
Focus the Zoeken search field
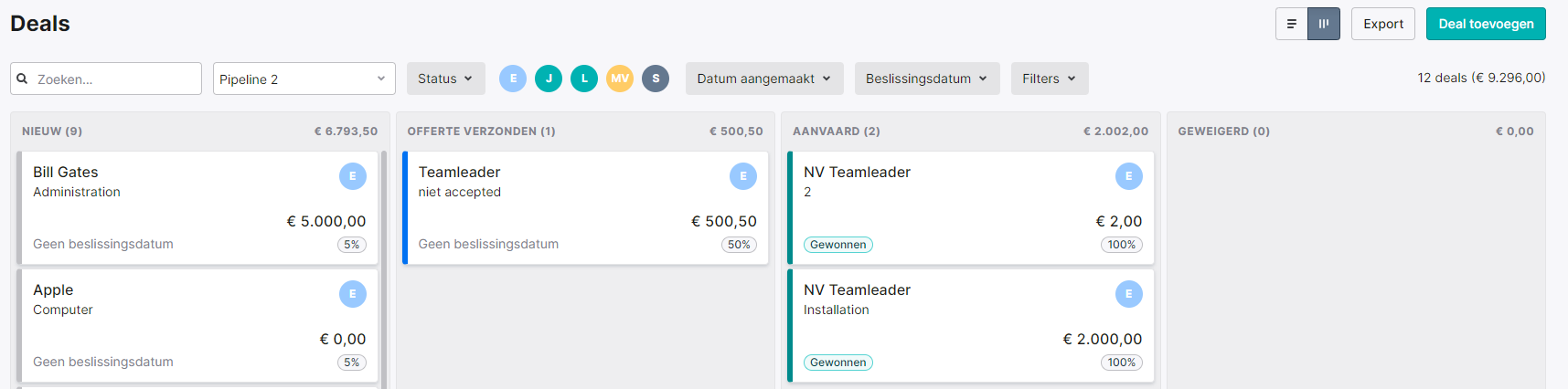coord(106,79)
